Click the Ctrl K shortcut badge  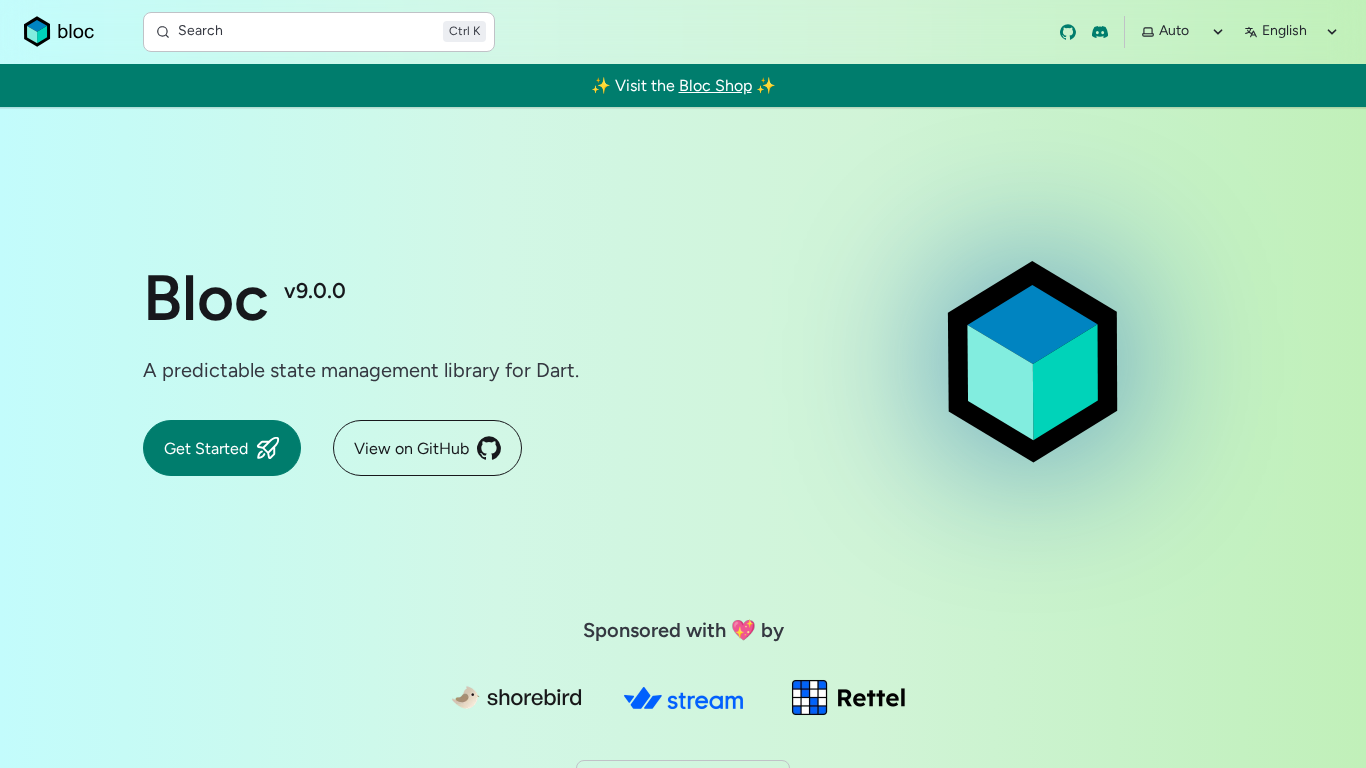point(464,32)
